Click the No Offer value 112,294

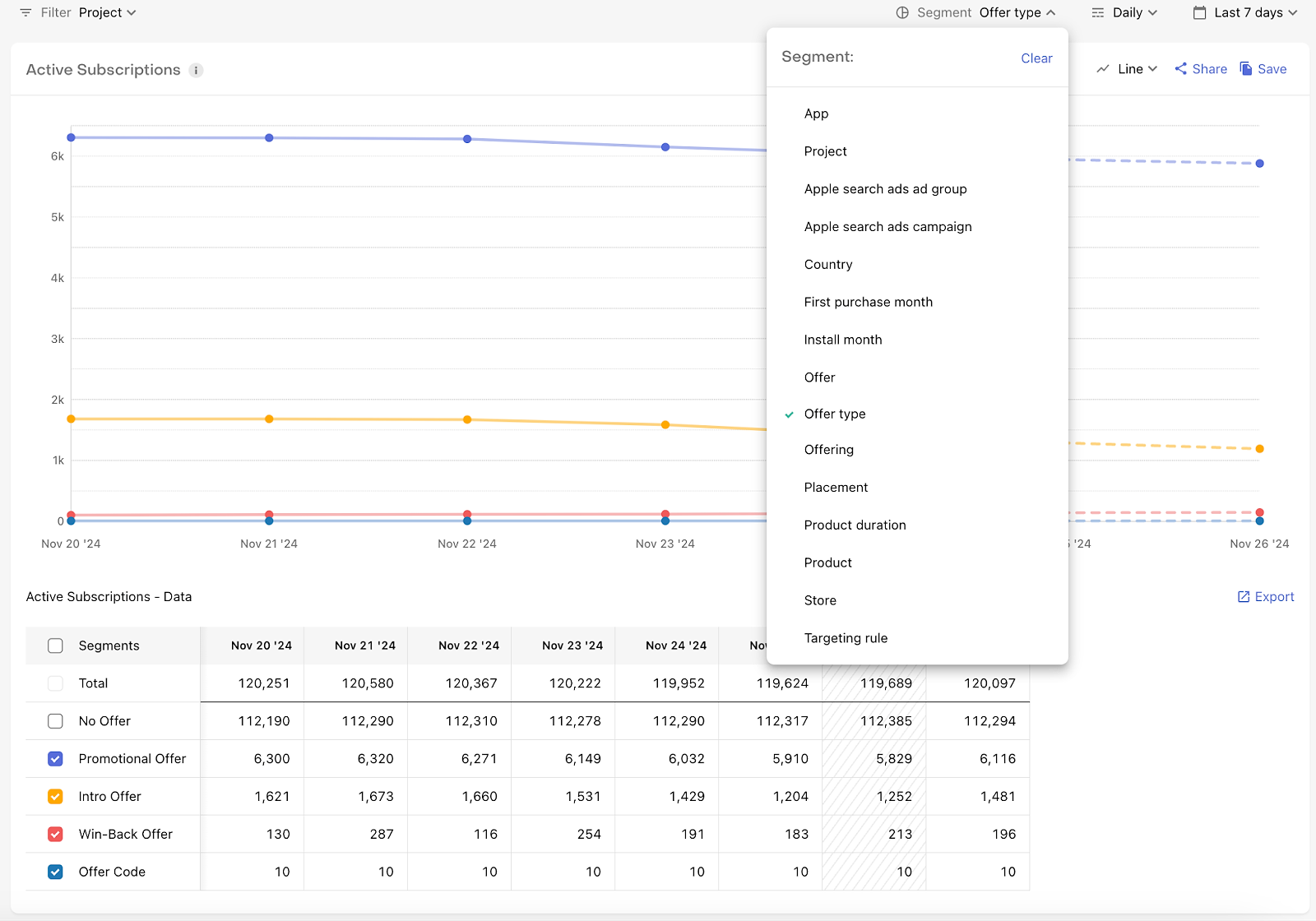pyautogui.click(x=989, y=721)
